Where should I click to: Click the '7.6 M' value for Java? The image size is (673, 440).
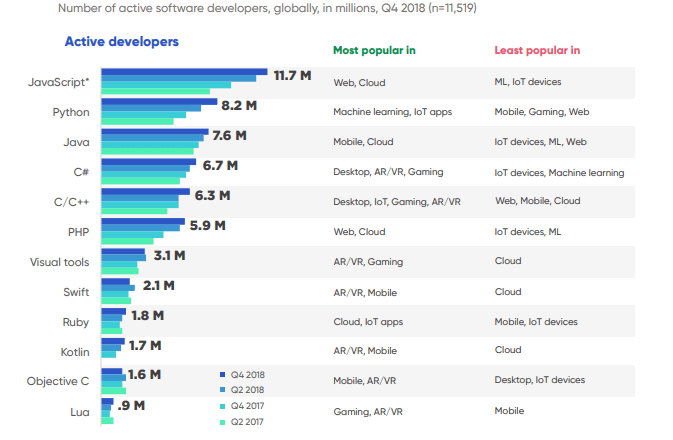(x=230, y=136)
